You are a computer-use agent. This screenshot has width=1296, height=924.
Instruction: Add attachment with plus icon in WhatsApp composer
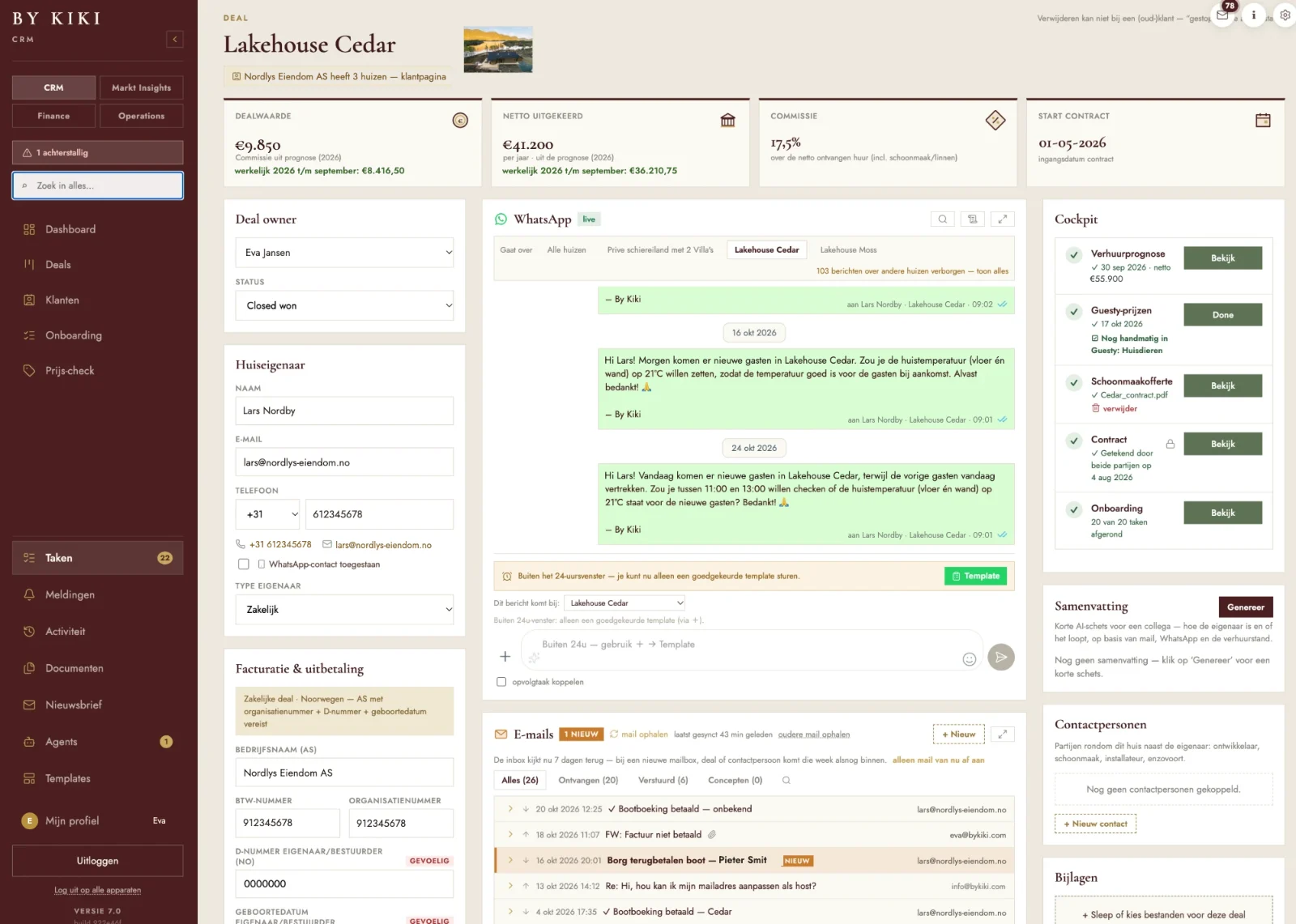point(505,657)
